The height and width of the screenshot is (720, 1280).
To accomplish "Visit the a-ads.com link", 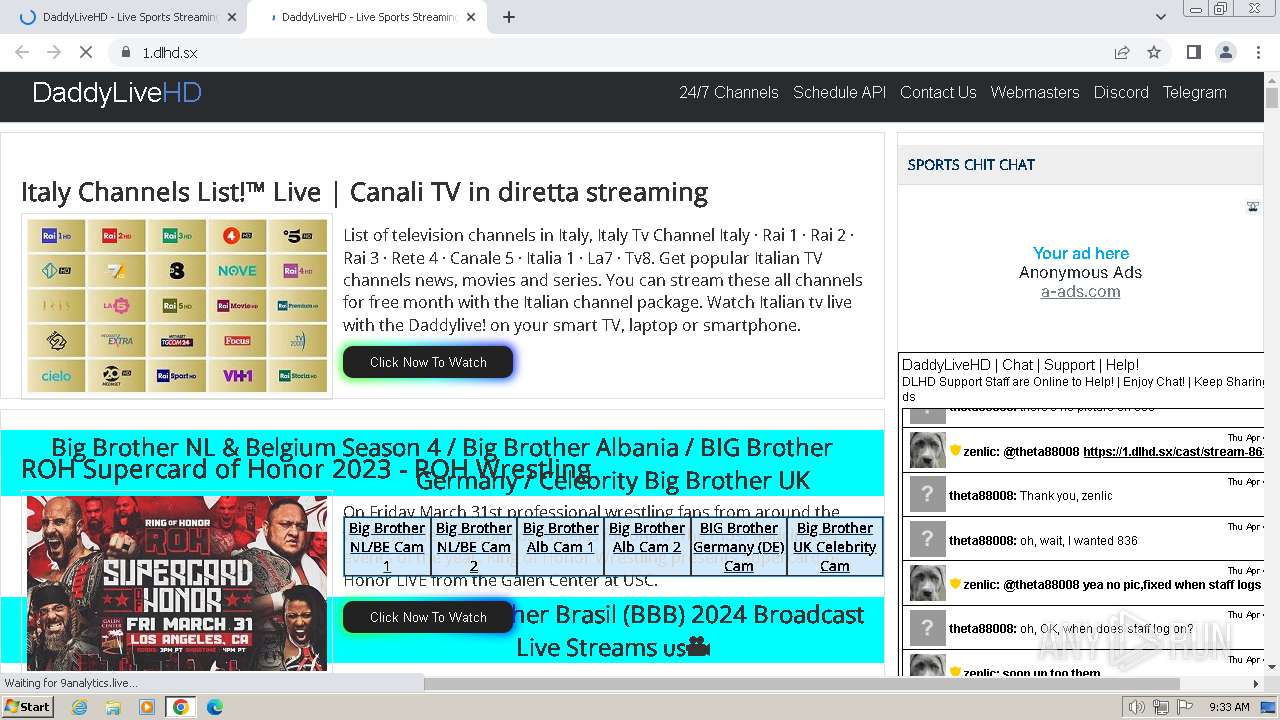I will (x=1080, y=292).
